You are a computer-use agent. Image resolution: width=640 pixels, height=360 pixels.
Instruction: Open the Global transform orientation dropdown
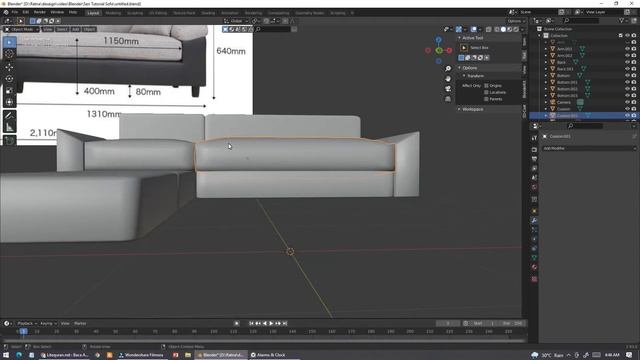coord(236,21)
